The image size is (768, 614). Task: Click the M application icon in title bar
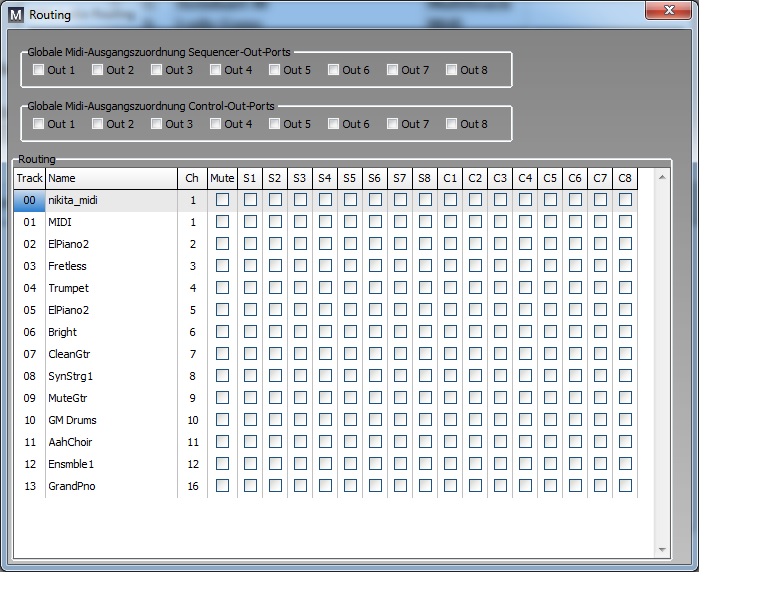(x=16, y=15)
